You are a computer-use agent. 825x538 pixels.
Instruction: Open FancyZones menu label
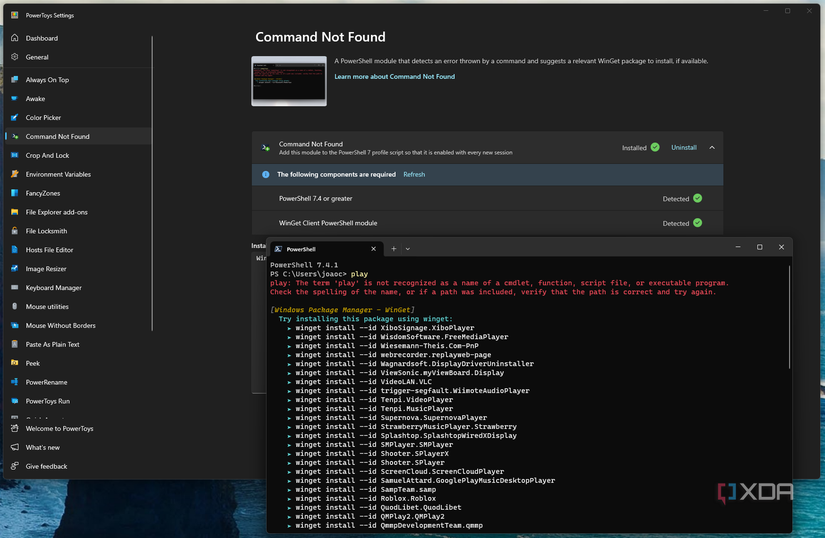pyautogui.click(x=43, y=193)
